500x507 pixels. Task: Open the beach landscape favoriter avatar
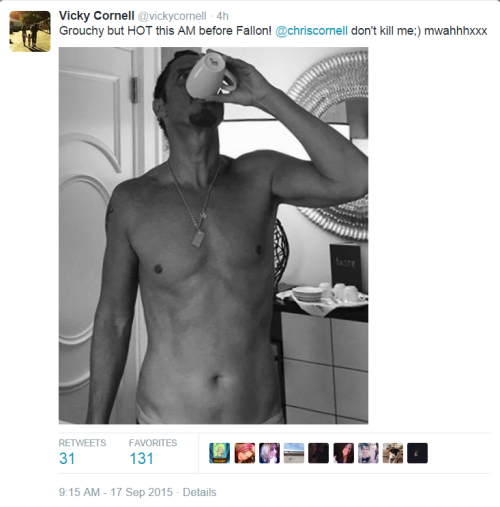[294, 453]
